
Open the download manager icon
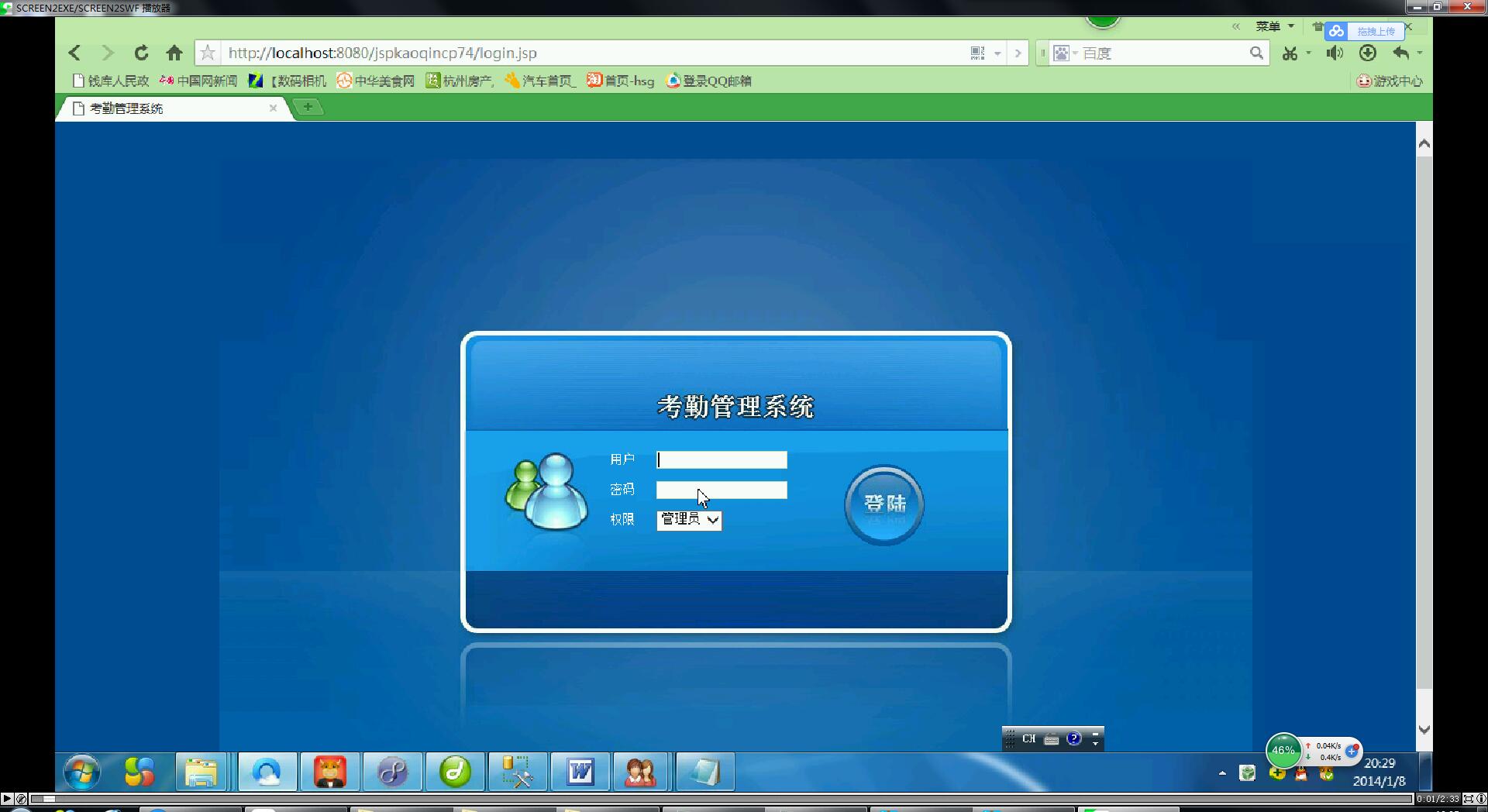pos(1368,53)
